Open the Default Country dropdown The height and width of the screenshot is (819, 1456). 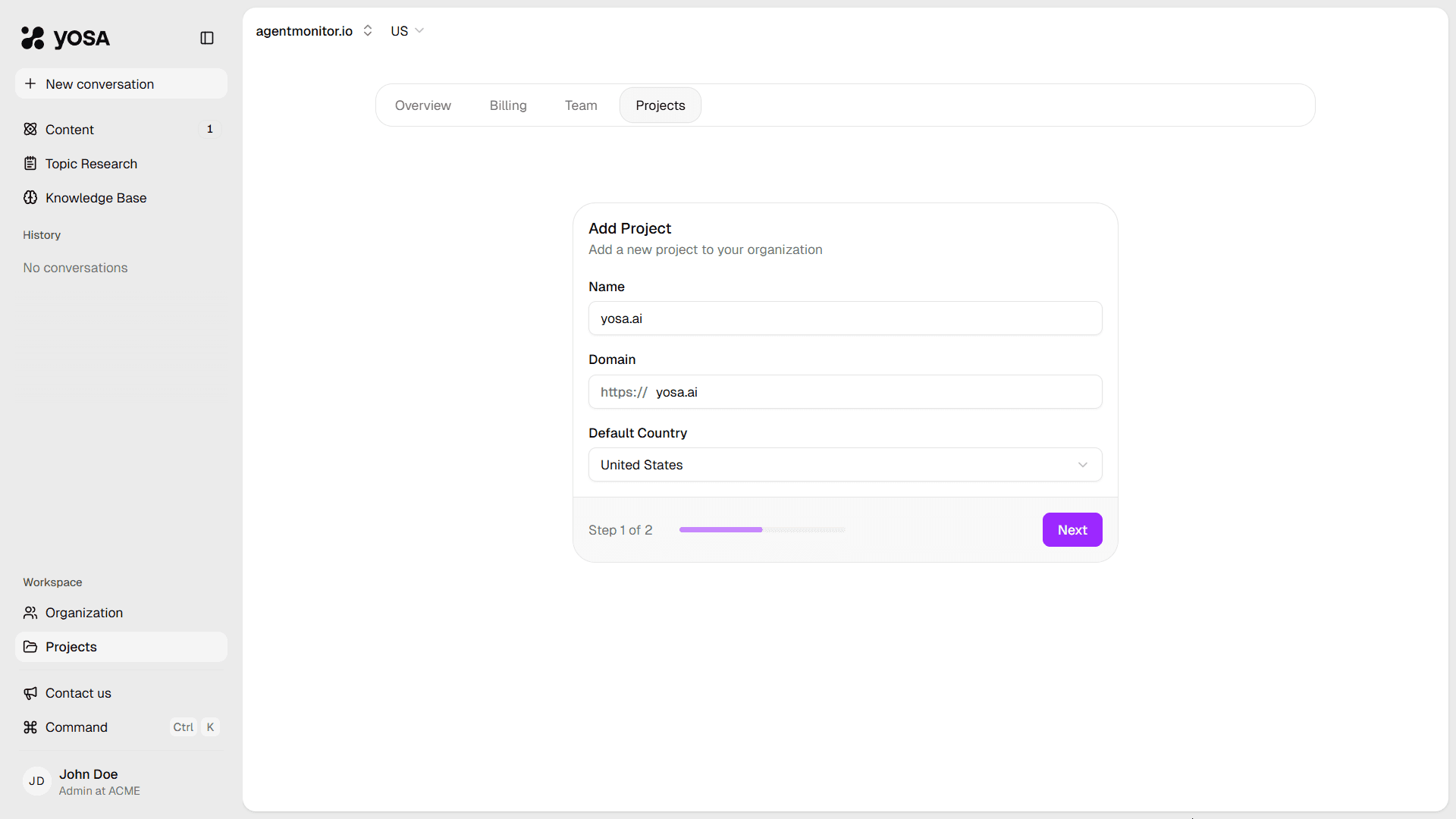[x=844, y=464]
